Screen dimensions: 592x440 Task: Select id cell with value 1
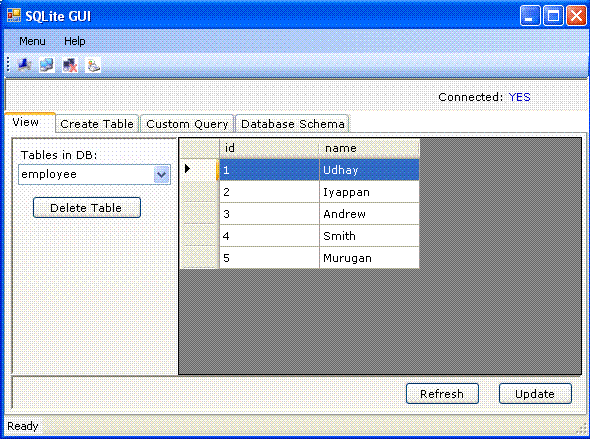[269, 170]
